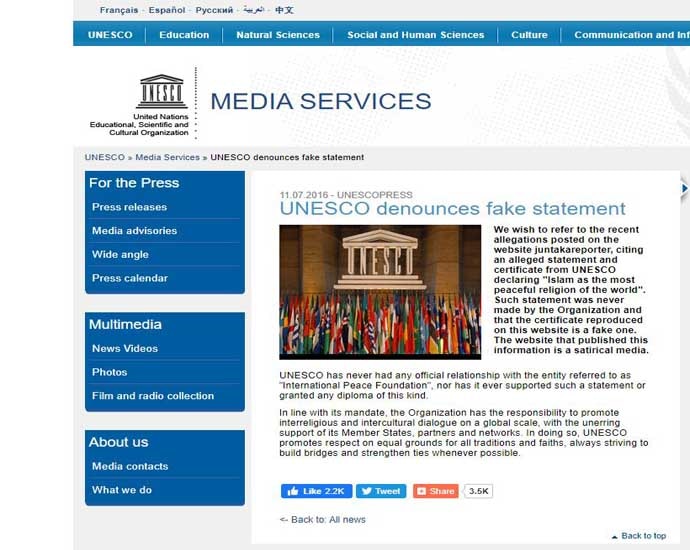
Task: Open Wide angle sidebar link
Action: [x=120, y=255]
